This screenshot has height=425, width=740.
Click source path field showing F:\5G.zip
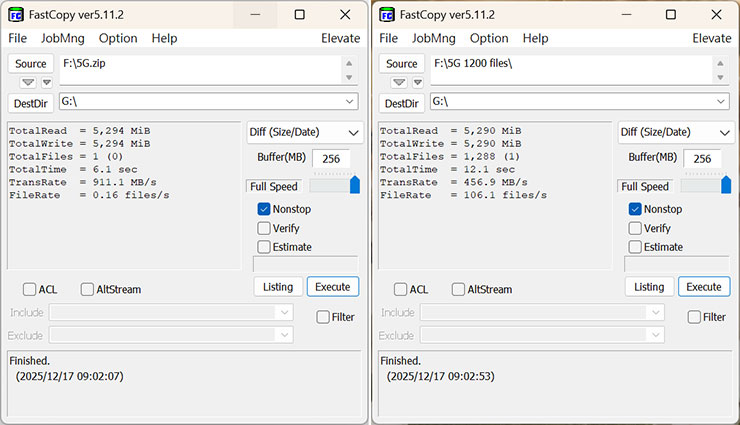202,70
